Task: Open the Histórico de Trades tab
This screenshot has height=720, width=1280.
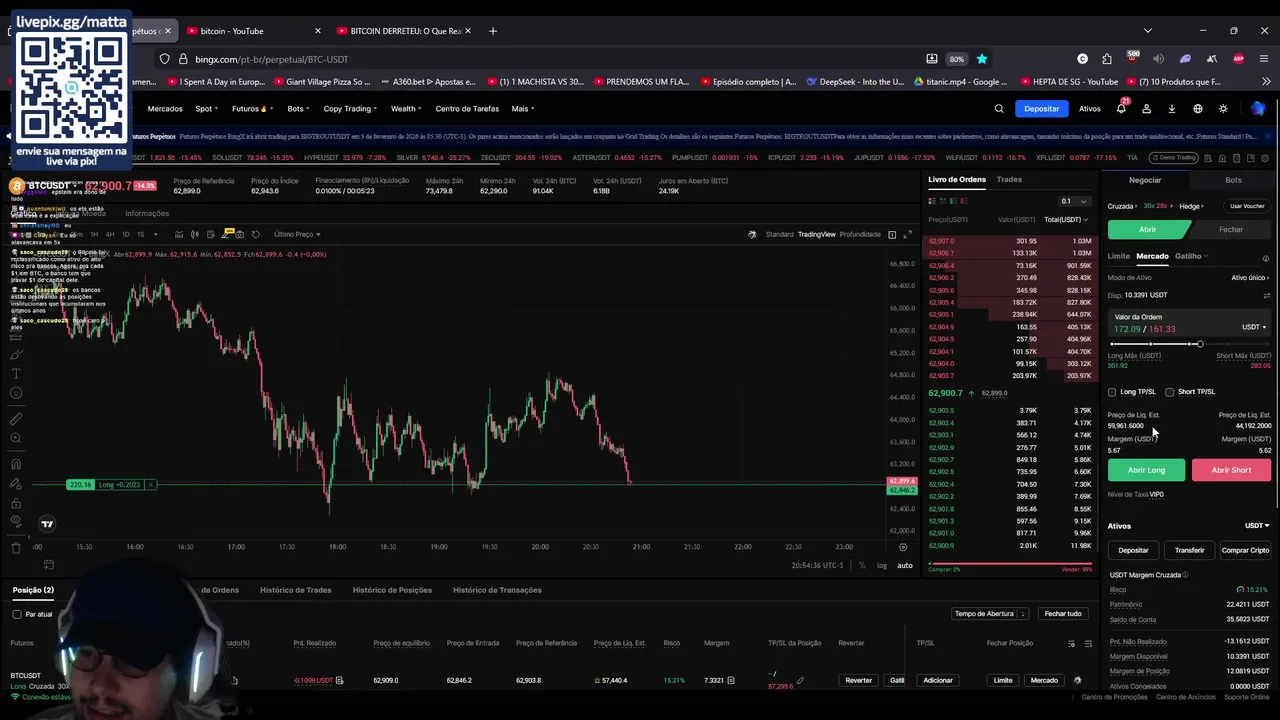Action: pos(295,590)
